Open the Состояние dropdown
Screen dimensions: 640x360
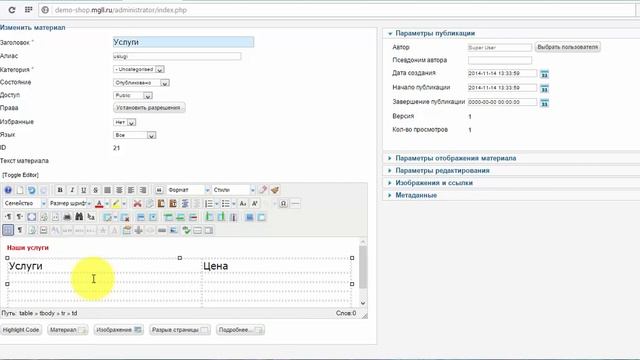[x=141, y=83]
